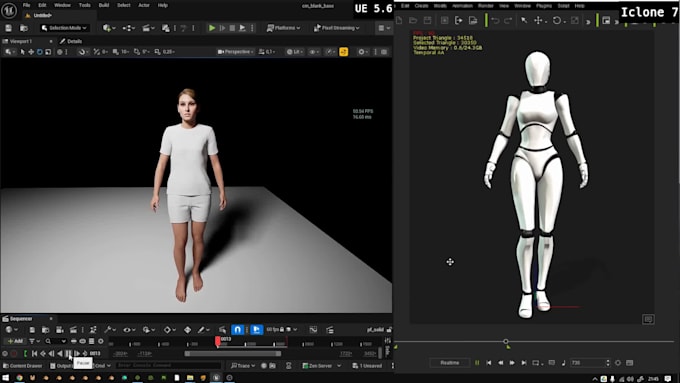Click the iClone current frame field showing 730
Screen dimensions: 680x383
[590, 363]
